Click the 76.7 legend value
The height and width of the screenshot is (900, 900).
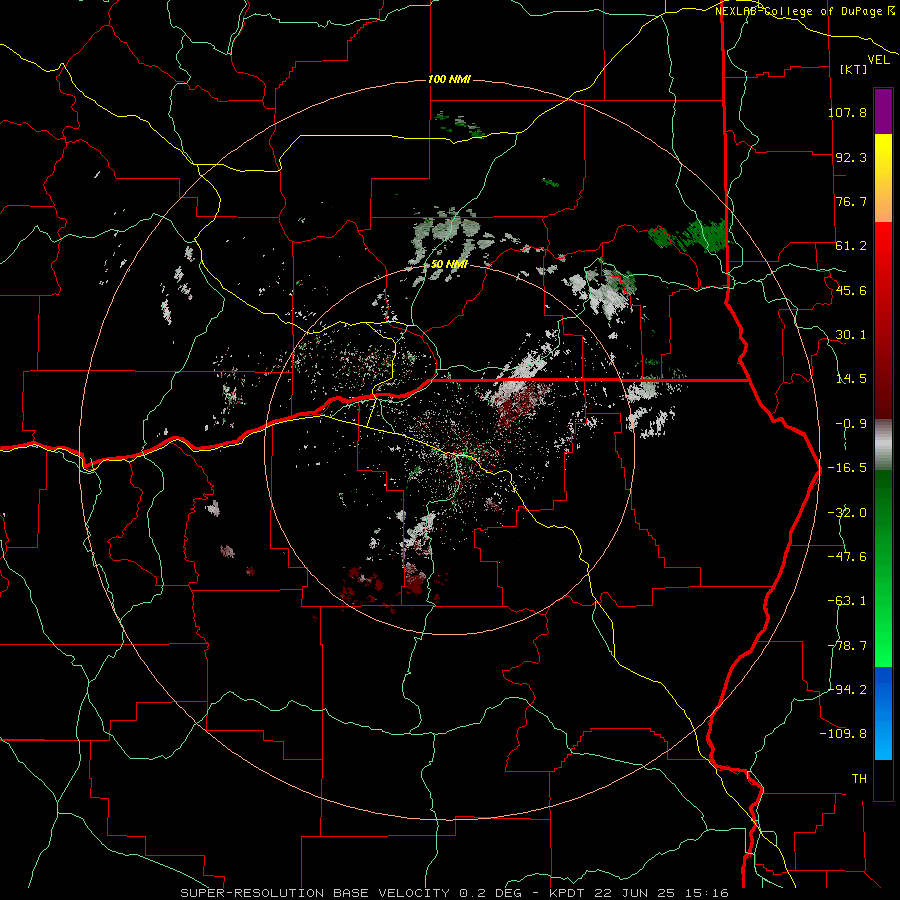851,201
